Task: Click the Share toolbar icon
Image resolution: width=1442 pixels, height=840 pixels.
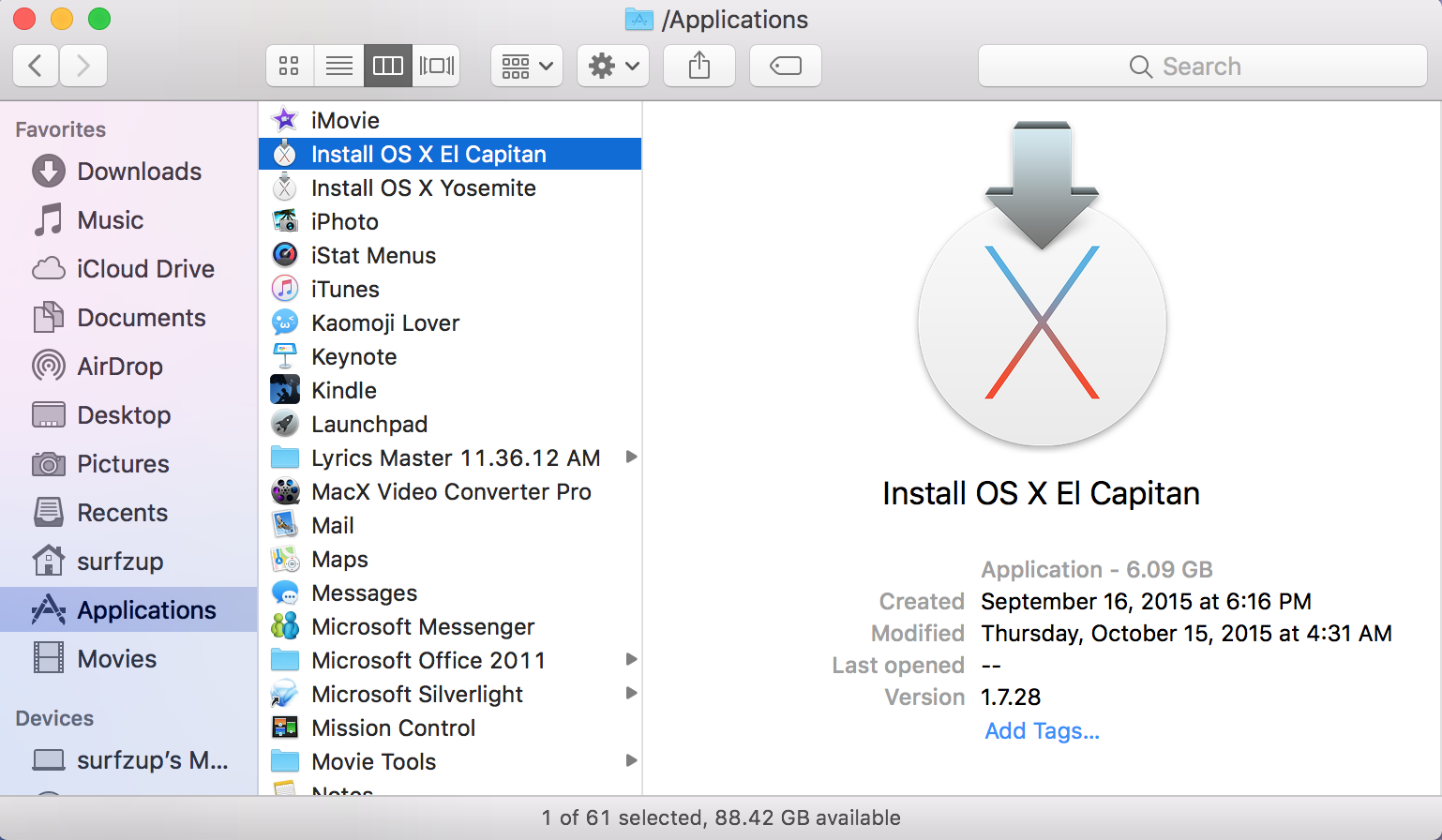Action: coord(698,66)
